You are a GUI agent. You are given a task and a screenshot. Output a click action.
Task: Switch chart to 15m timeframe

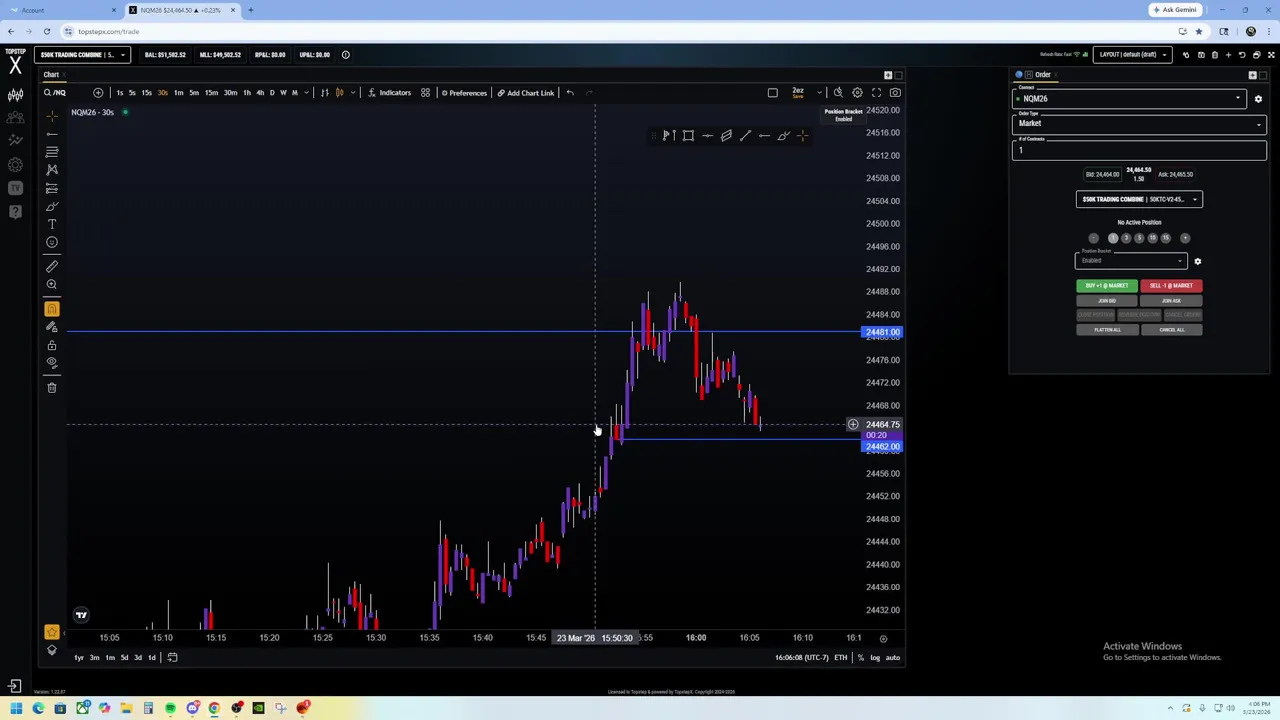click(x=211, y=93)
